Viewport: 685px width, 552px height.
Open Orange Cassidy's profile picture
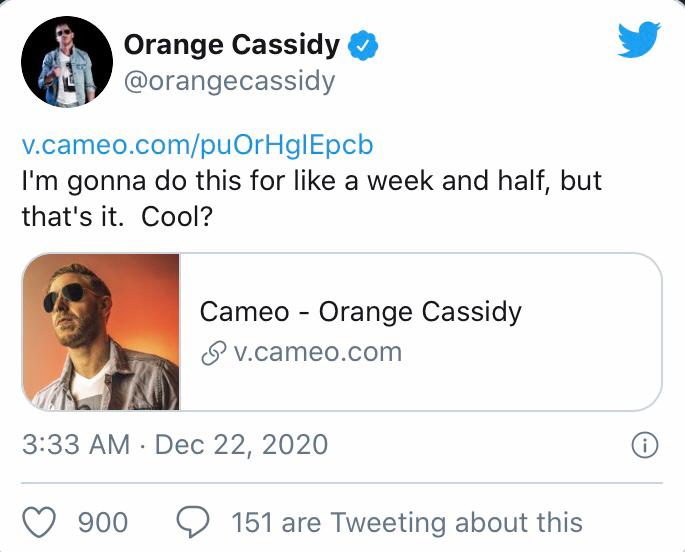[67, 61]
